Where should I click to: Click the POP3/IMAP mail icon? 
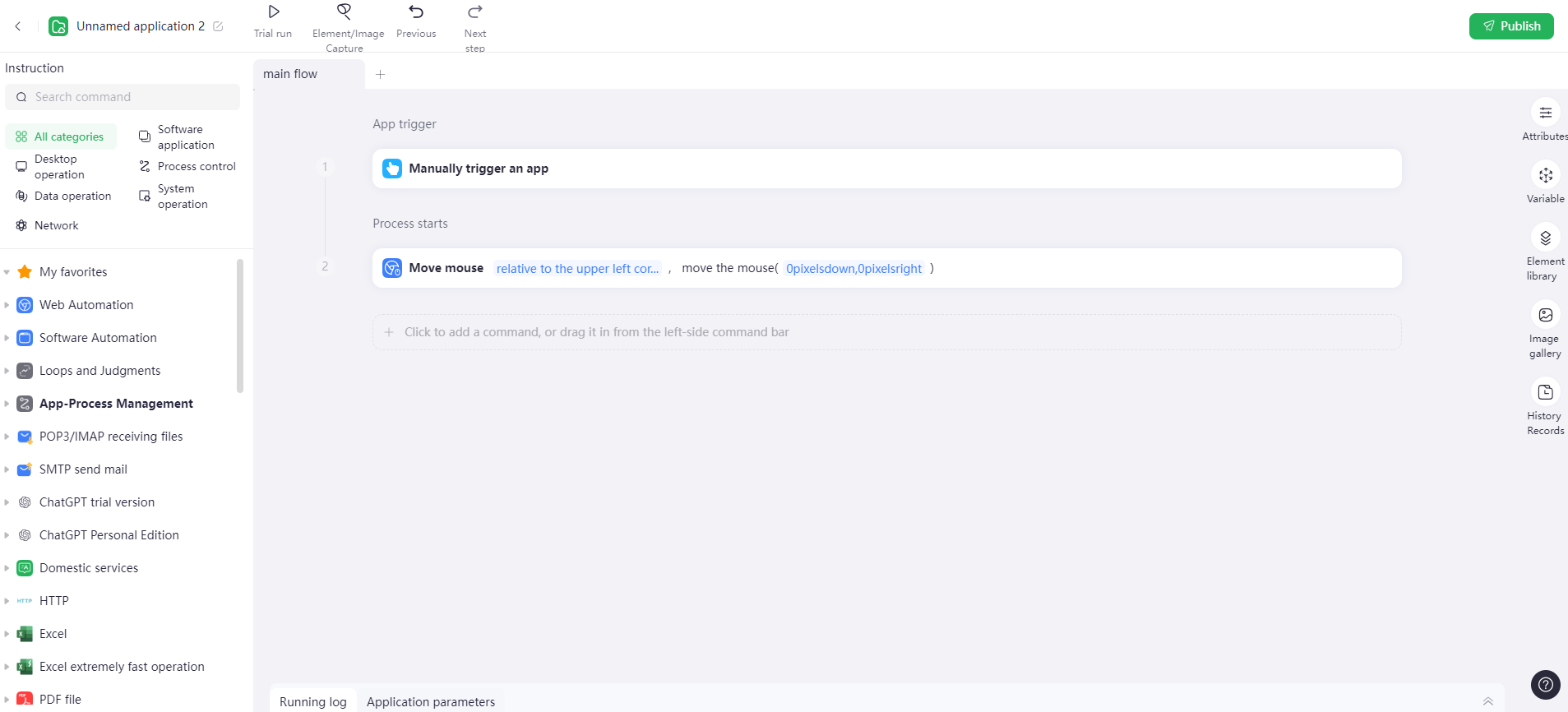(x=25, y=437)
